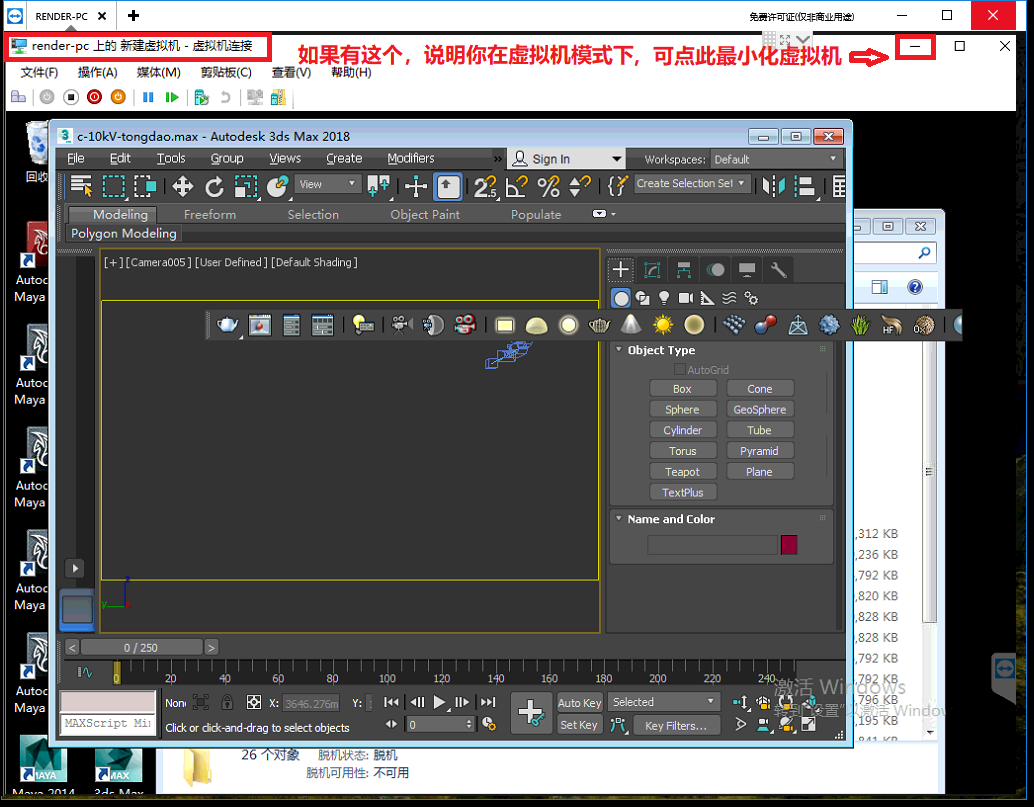Switch to Freeform ribbon tab
Screen dimensions: 1034x808
tap(210, 214)
